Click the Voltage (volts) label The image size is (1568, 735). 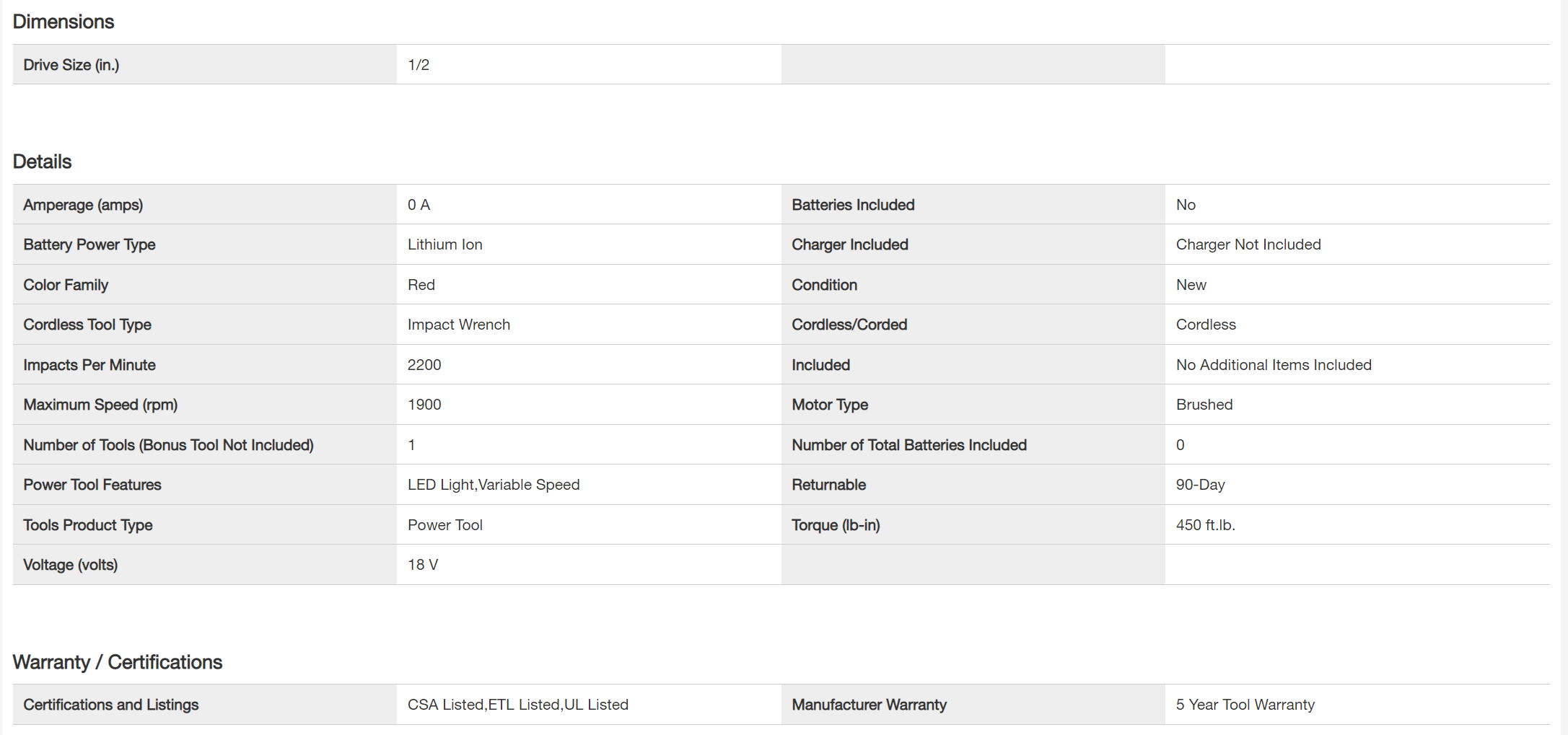71,565
